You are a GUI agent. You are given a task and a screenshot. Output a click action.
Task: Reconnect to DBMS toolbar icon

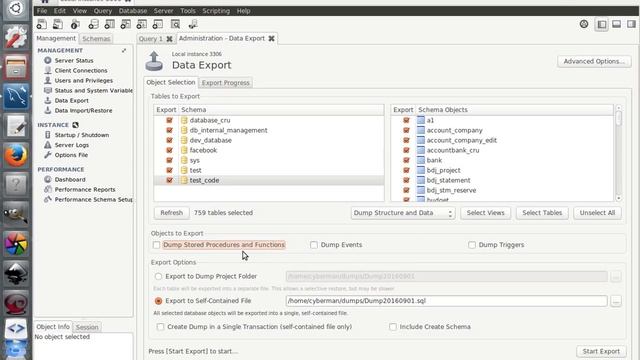point(193,24)
